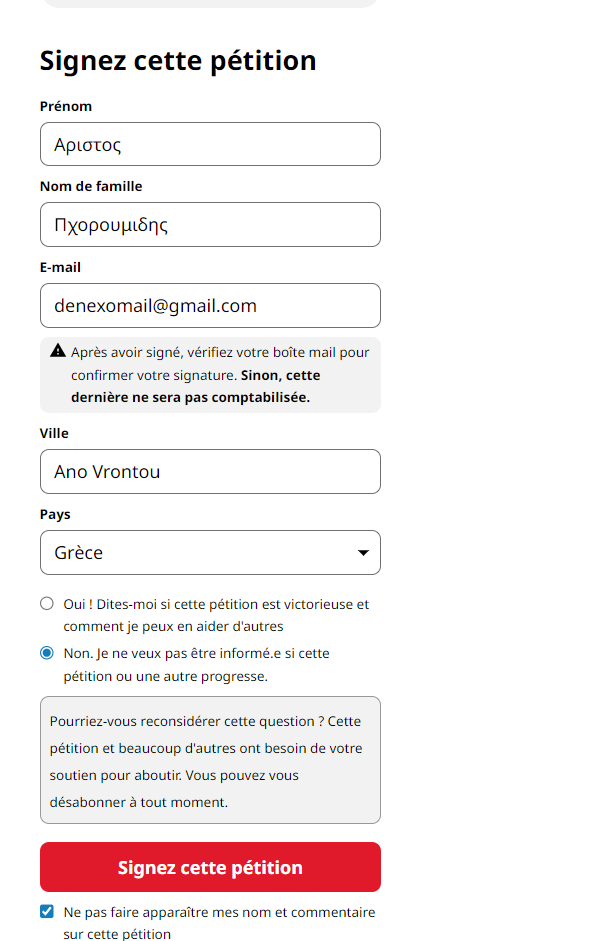This screenshot has height=941, width=601.
Task: Click the bold 'Sinon, cette dernière' warning text
Action: 280,376
